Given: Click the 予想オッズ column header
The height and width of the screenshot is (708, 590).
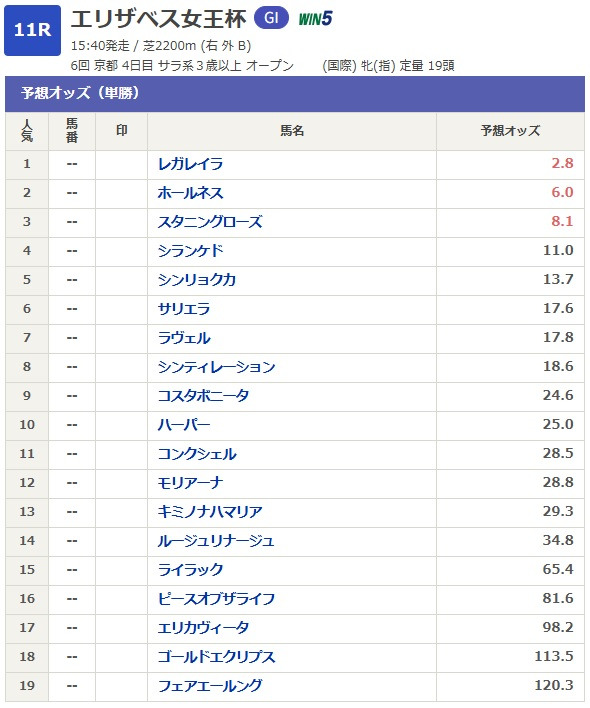Looking at the screenshot, I should (x=510, y=131).
